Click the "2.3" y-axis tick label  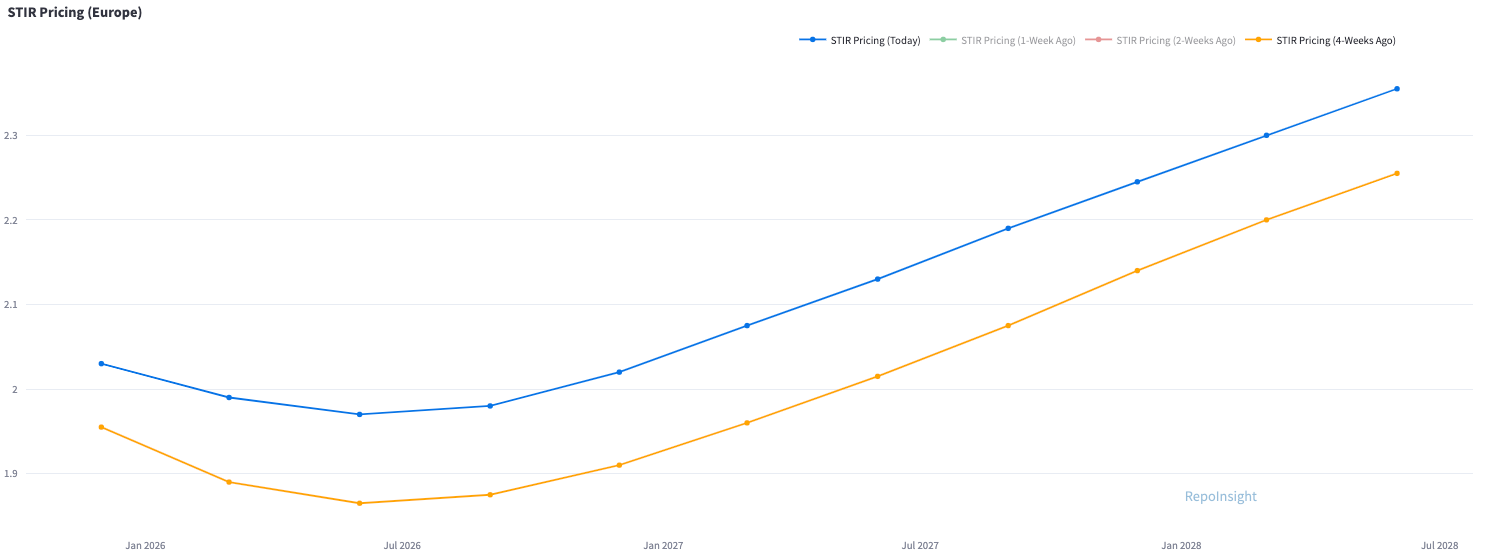click(11, 136)
